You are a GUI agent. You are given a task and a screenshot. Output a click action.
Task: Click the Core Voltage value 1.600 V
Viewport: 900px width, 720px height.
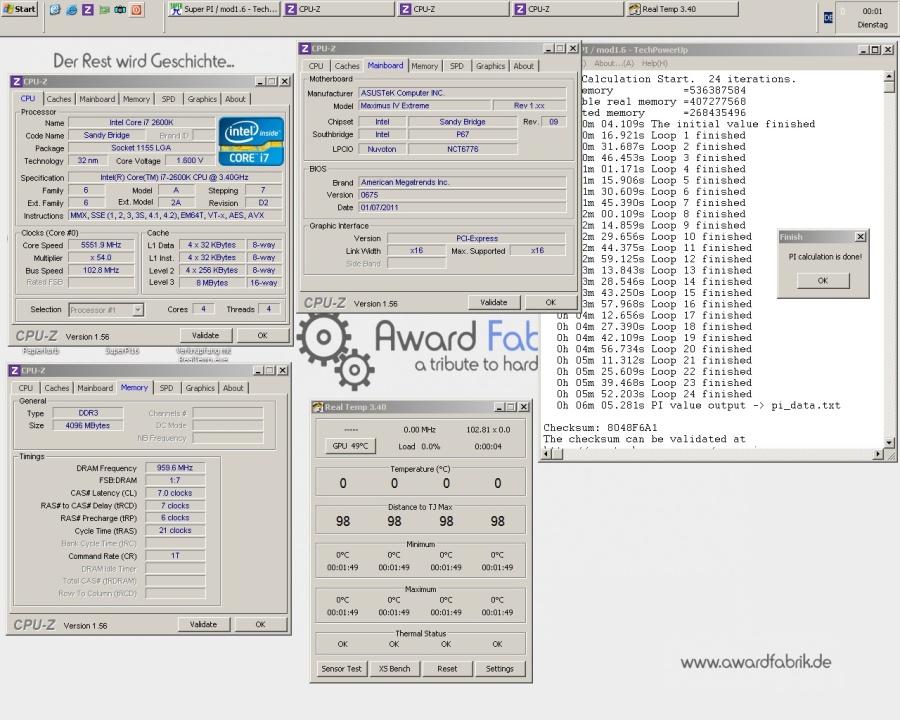(190, 161)
